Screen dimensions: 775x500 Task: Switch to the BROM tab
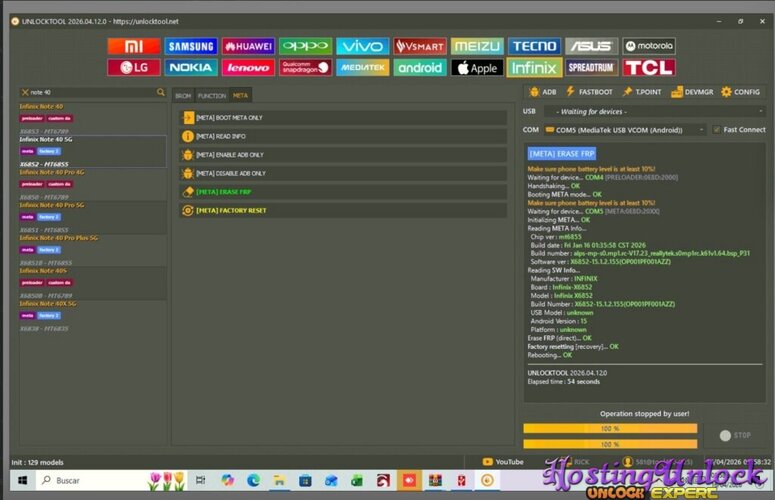point(183,96)
